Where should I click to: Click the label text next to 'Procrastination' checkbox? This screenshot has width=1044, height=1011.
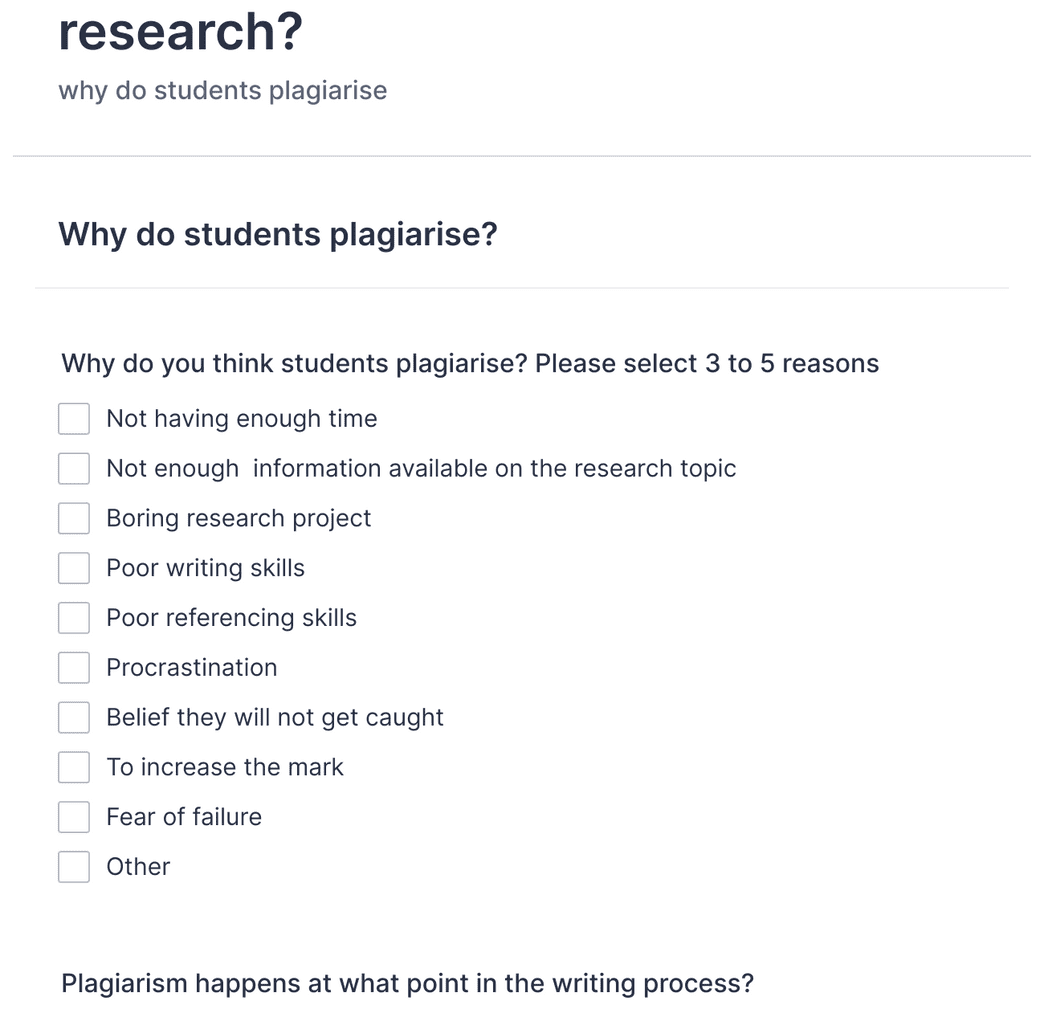(x=192, y=667)
